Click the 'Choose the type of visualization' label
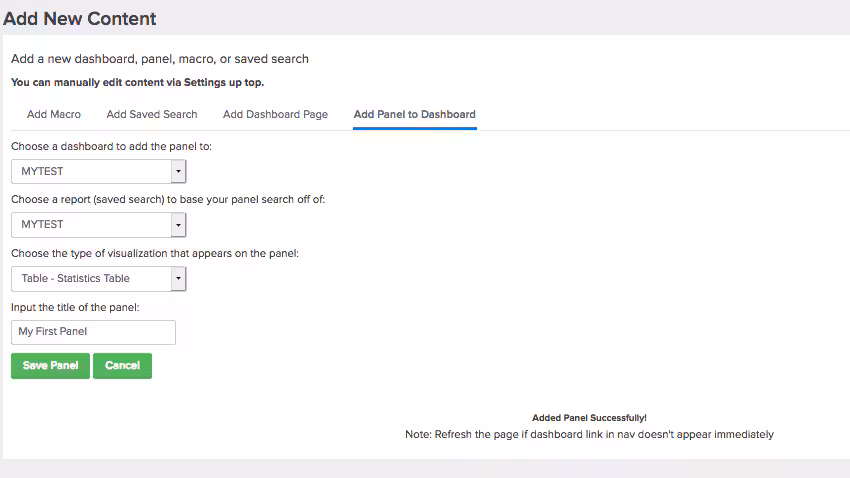 pyautogui.click(x=155, y=253)
